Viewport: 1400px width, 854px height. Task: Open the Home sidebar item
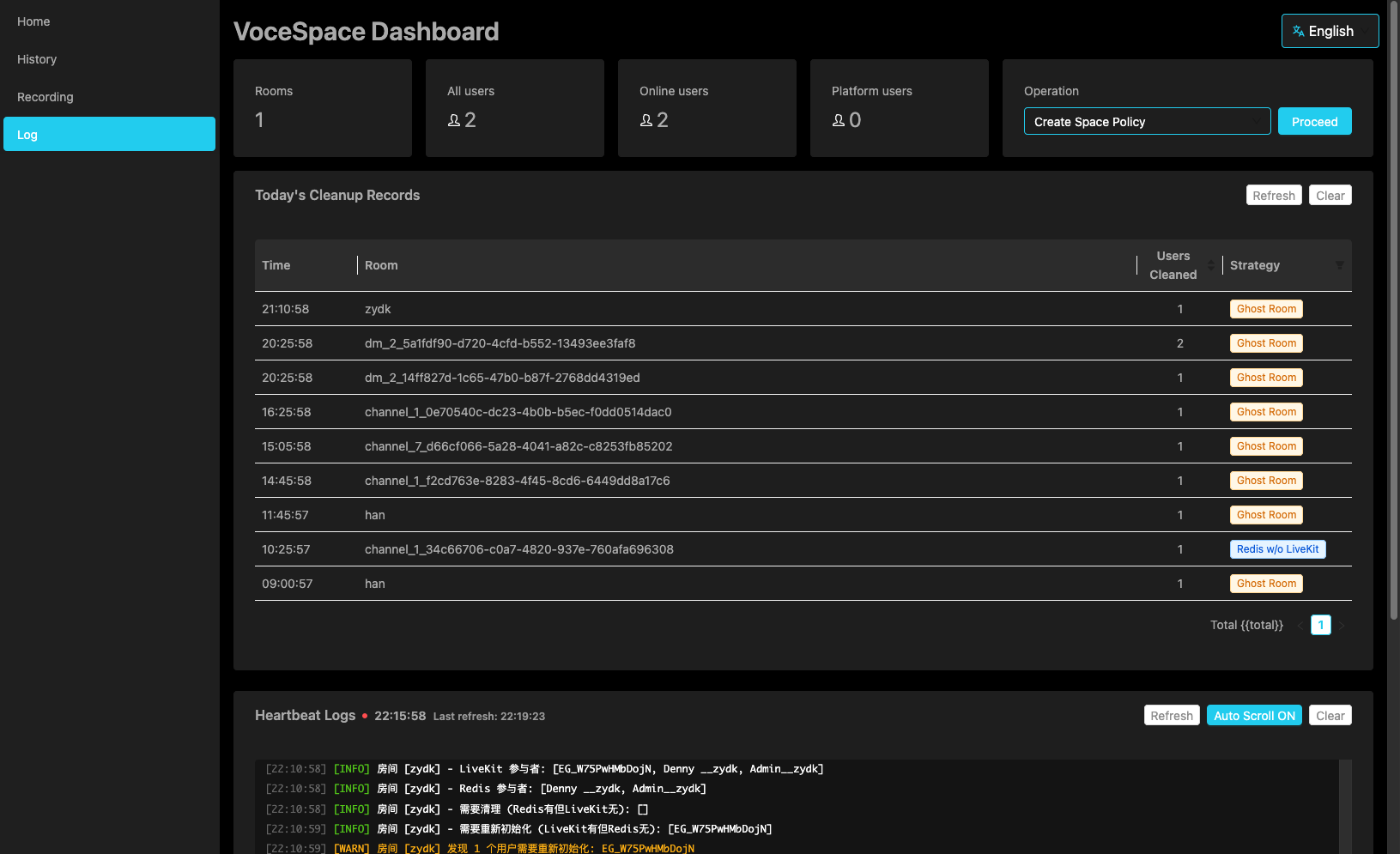(109, 21)
